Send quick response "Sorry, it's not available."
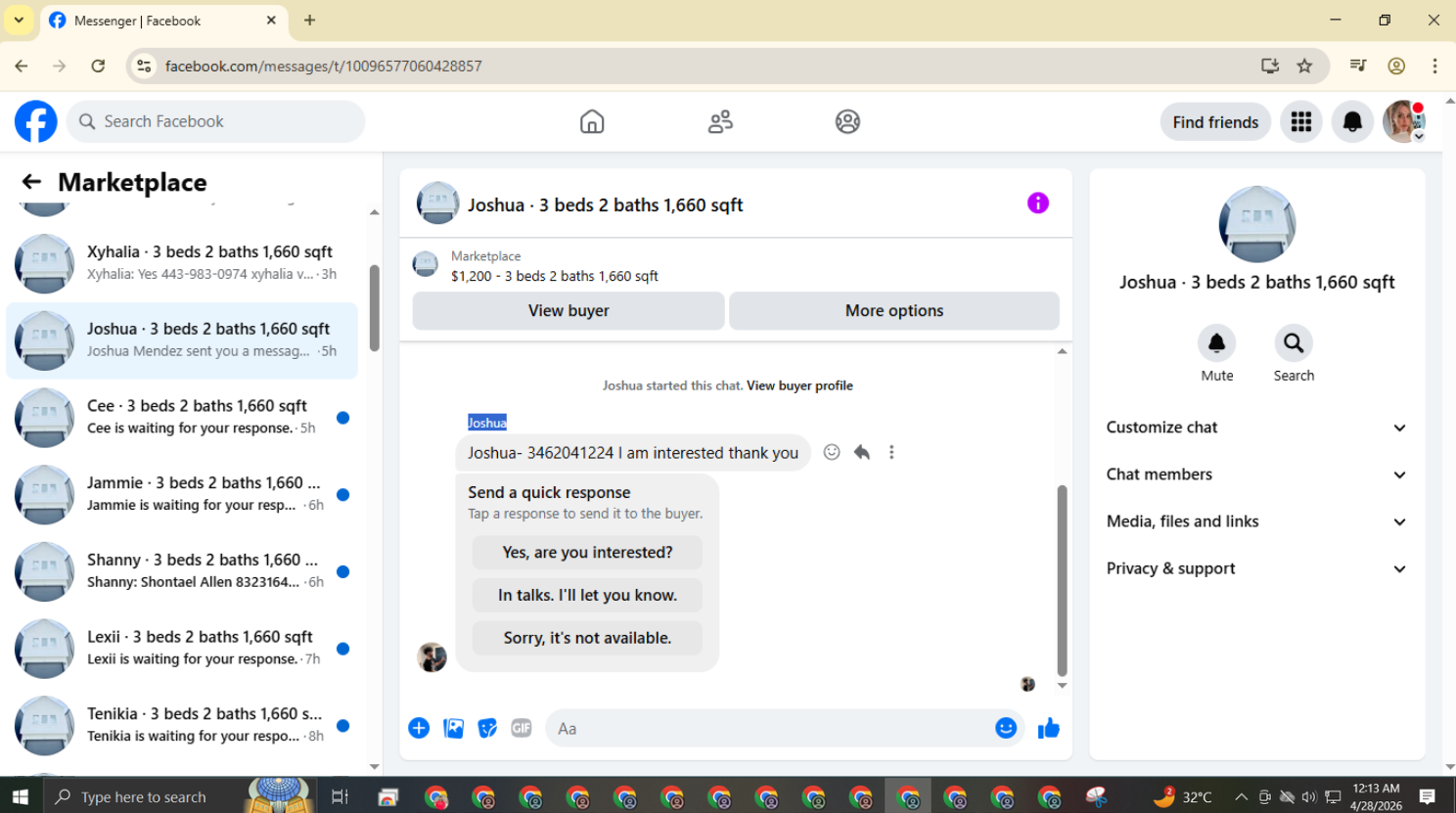 click(x=587, y=638)
